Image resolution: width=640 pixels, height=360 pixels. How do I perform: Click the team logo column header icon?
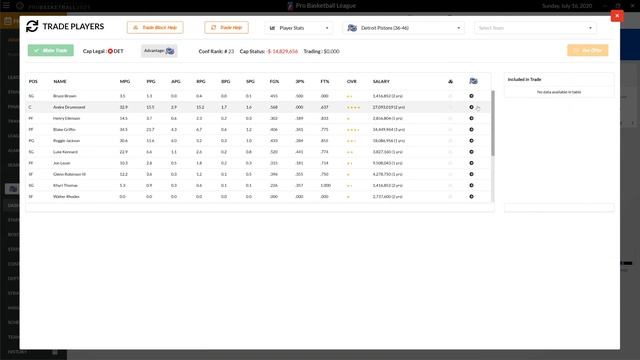click(473, 81)
